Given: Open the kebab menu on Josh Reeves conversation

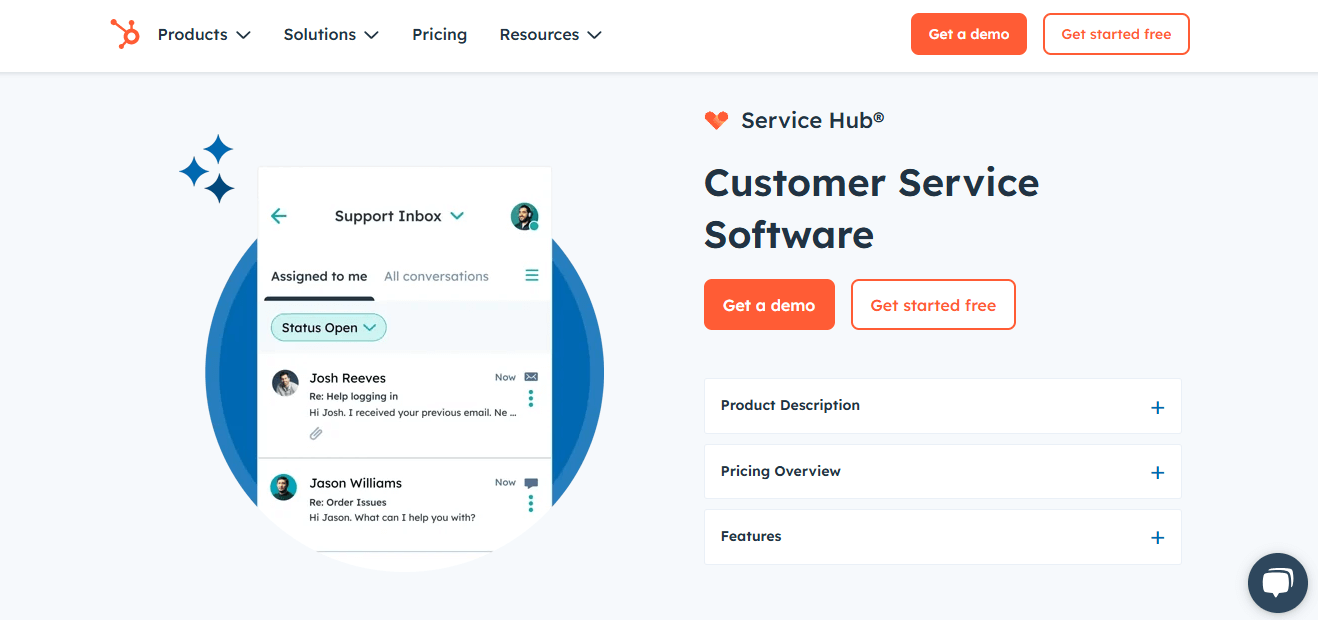Looking at the screenshot, I should click(530, 397).
